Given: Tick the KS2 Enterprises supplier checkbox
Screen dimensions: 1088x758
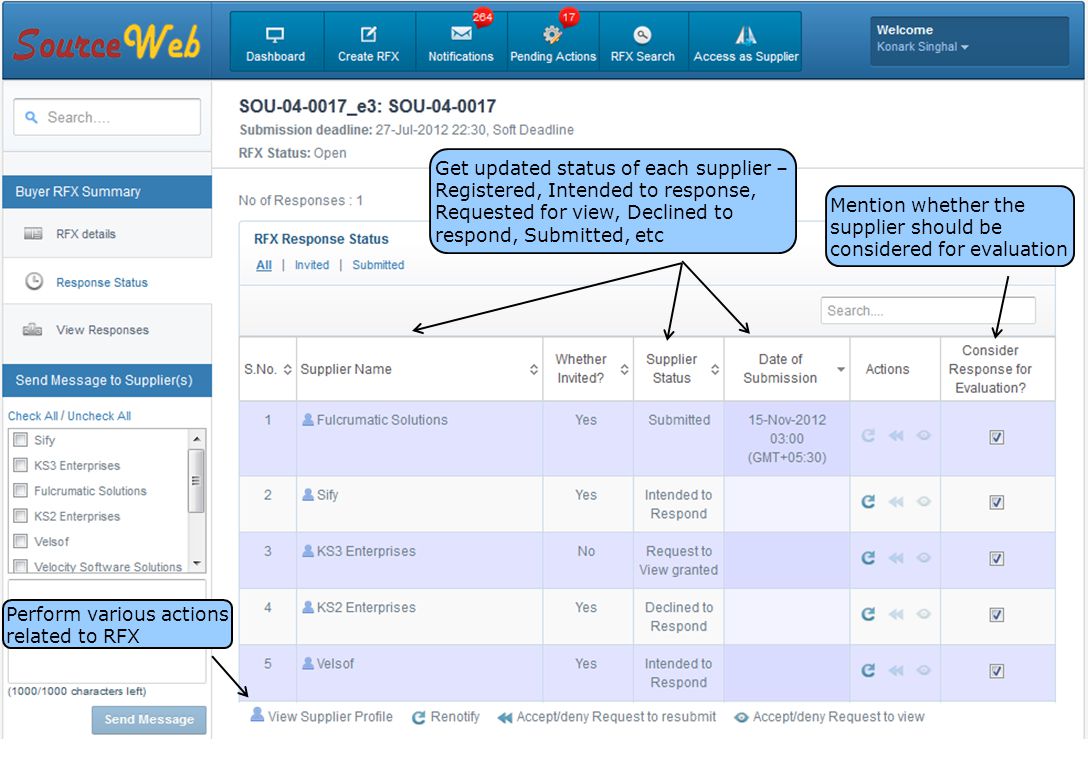Looking at the screenshot, I should (21, 516).
